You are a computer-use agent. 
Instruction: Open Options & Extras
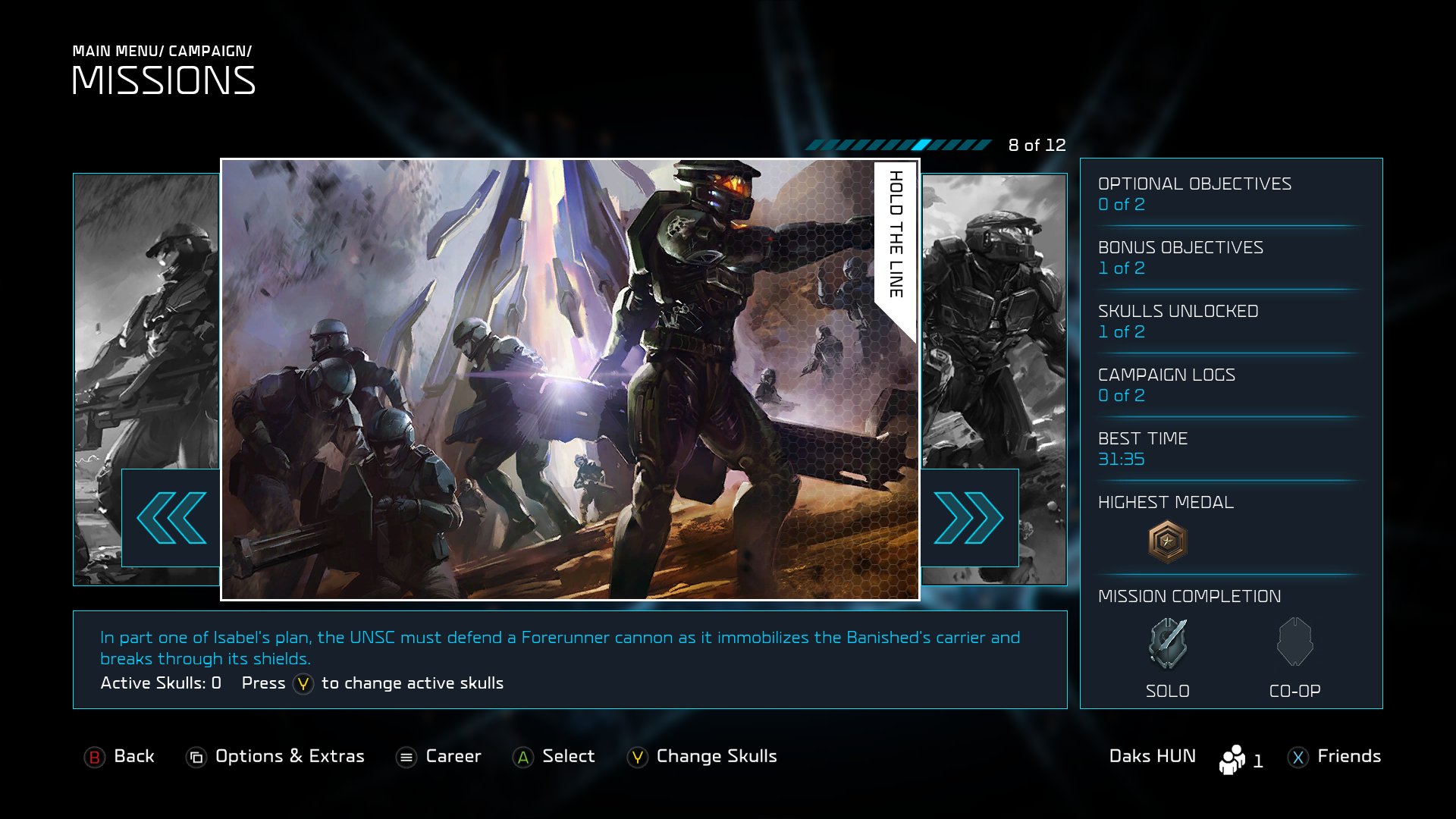click(290, 756)
